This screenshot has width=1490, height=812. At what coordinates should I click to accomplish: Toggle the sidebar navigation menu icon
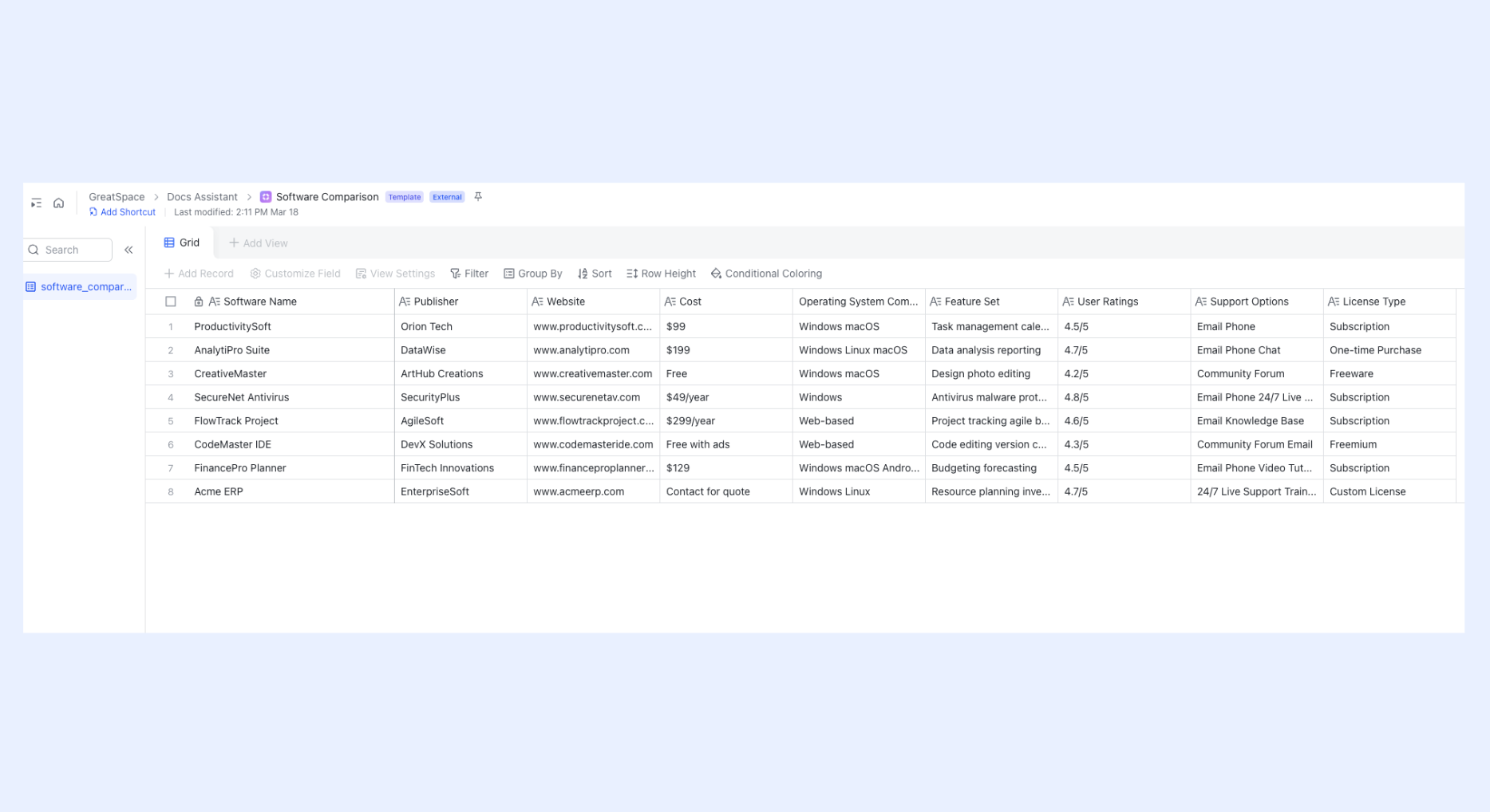pos(36,203)
